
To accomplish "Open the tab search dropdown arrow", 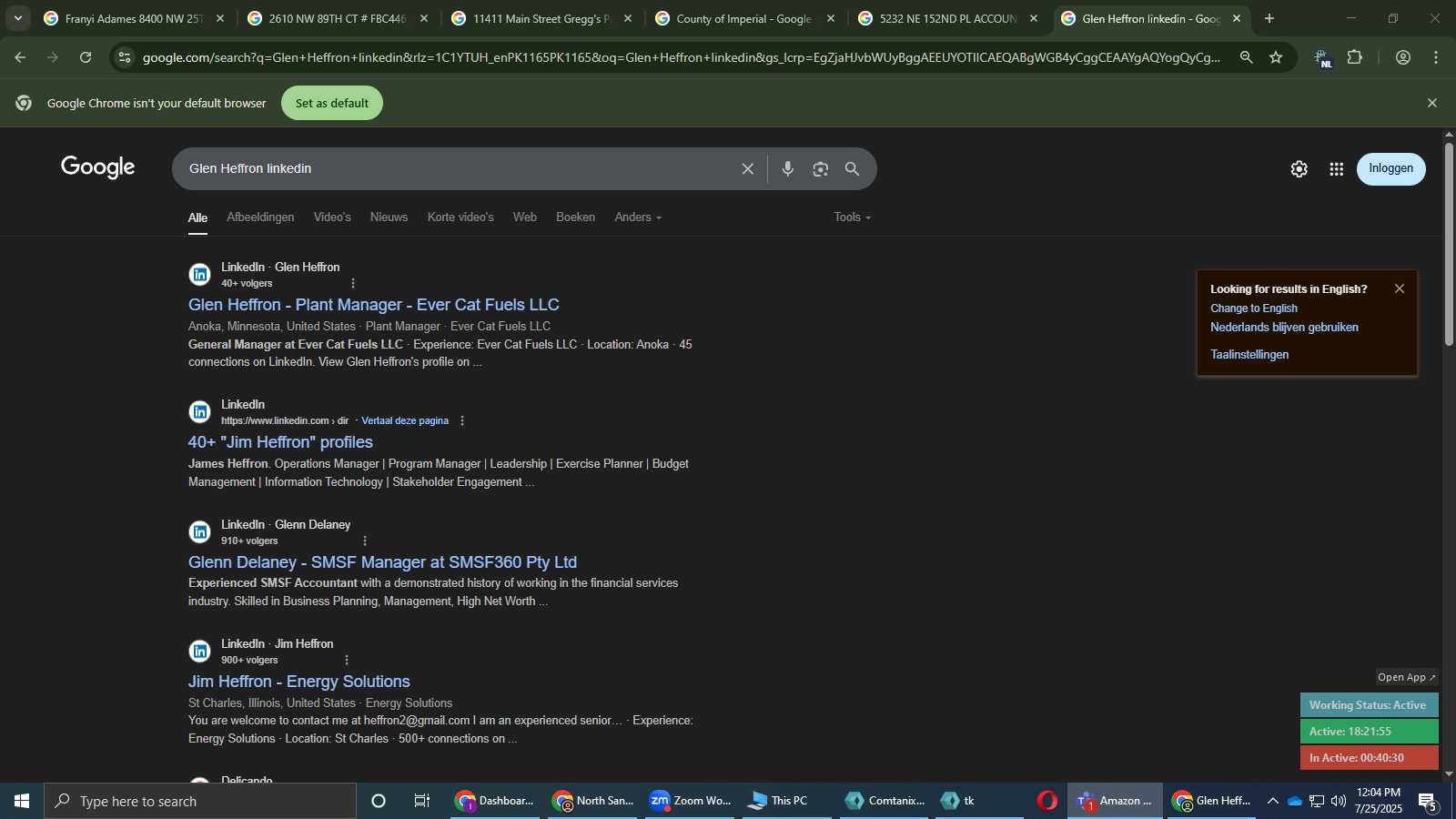I will click(17, 18).
